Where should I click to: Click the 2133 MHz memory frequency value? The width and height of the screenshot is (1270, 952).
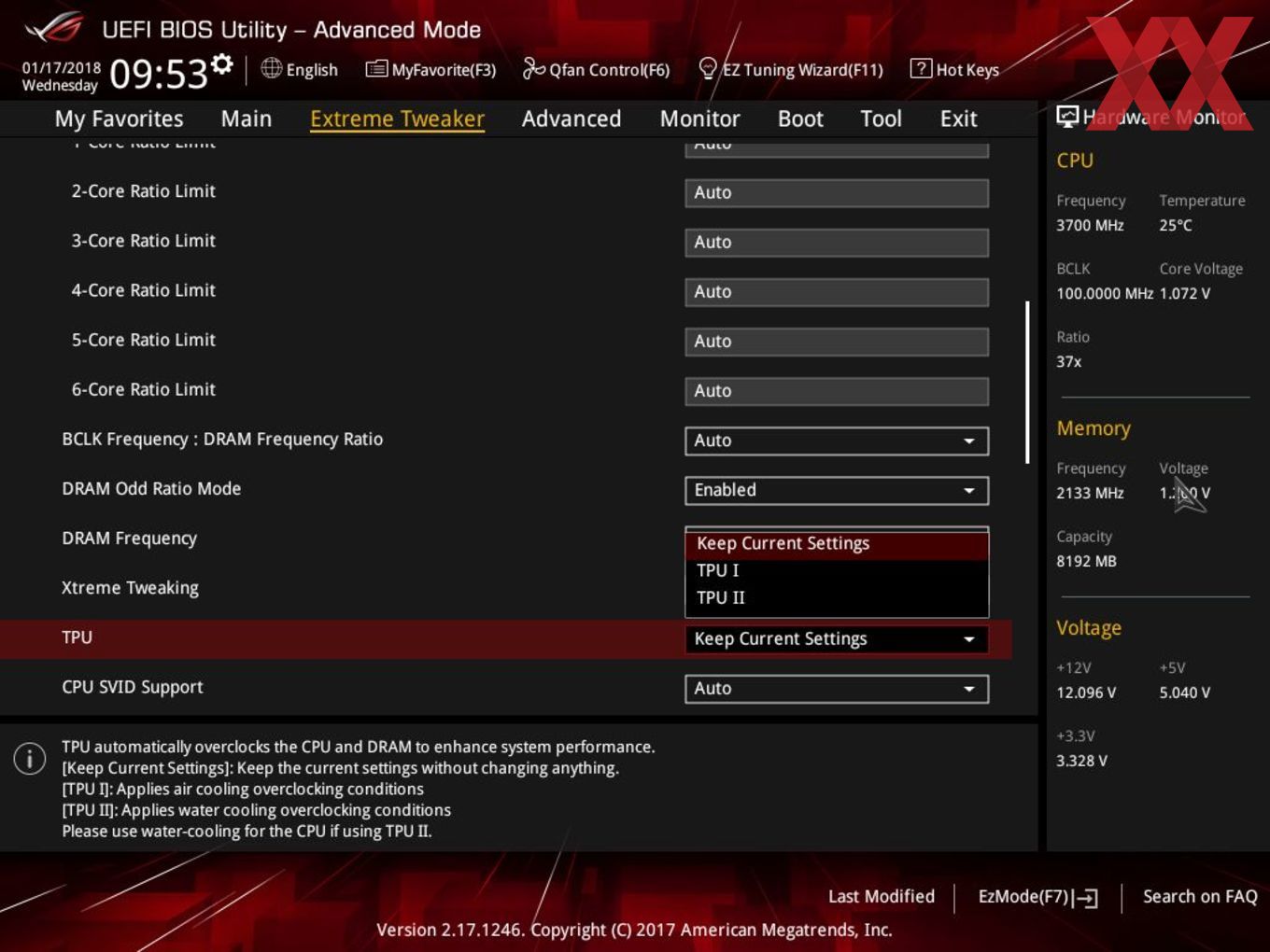click(x=1090, y=493)
